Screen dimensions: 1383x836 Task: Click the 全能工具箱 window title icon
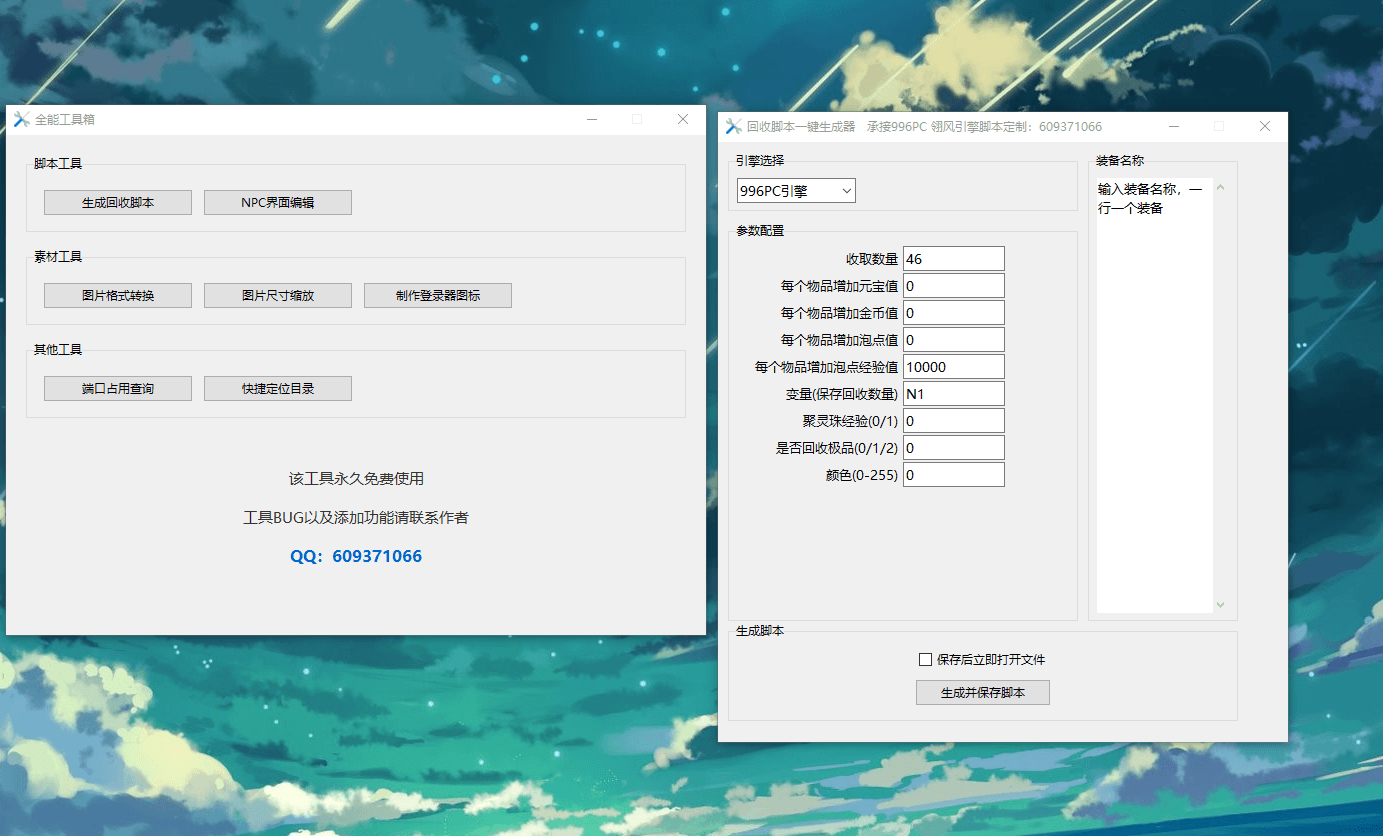pos(21,119)
